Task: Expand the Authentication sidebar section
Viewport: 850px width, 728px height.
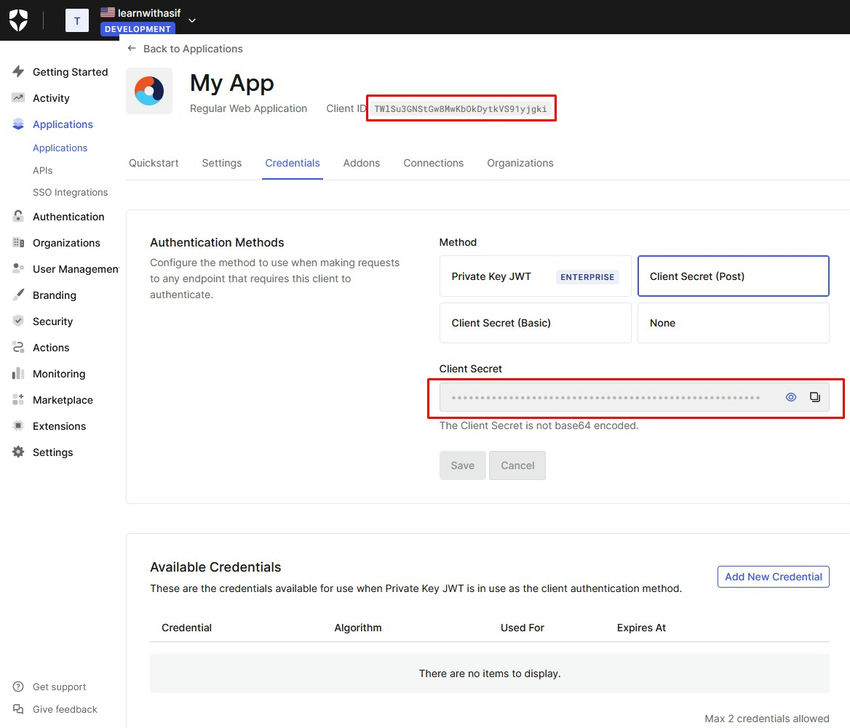Action: (x=68, y=217)
